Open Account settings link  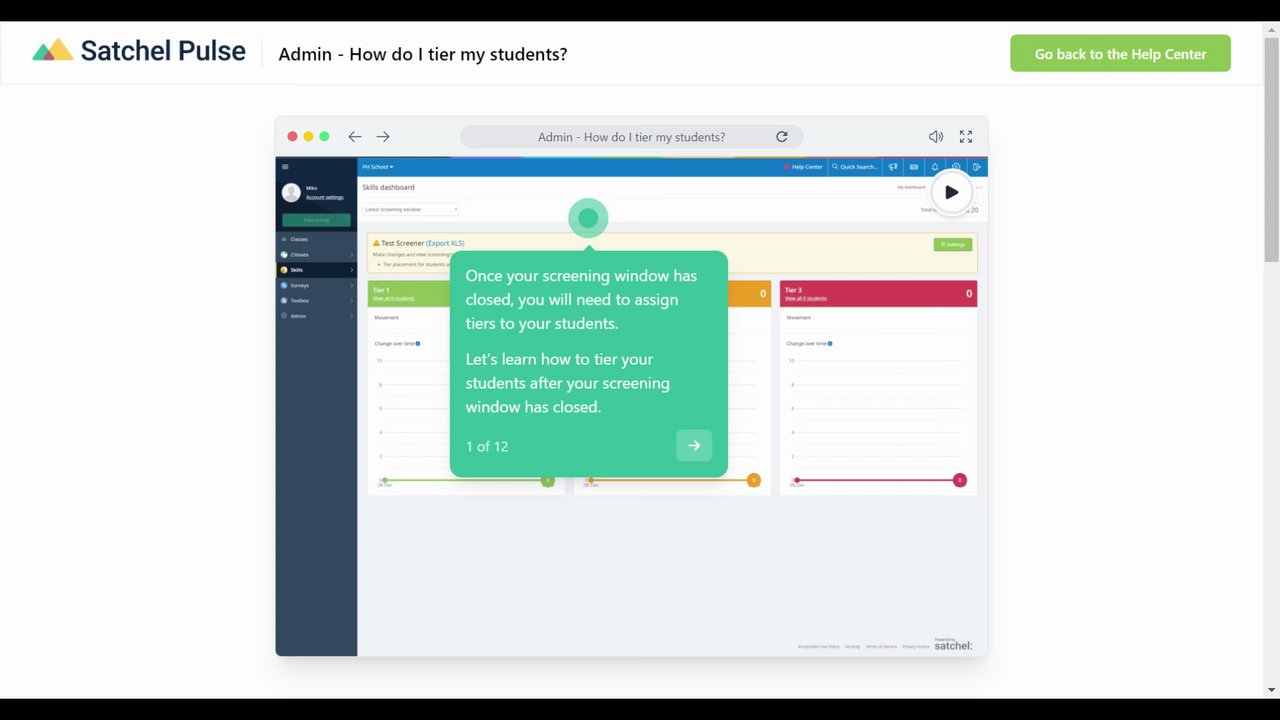click(x=324, y=197)
